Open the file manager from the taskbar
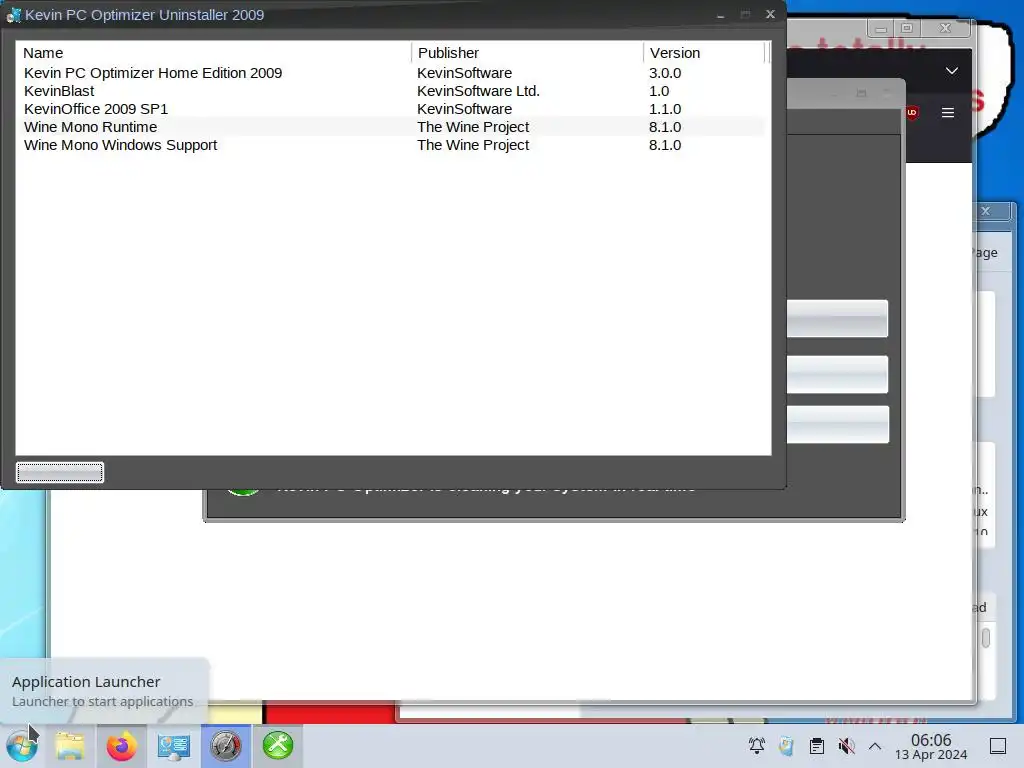This screenshot has height=768, width=1024. coord(70,746)
